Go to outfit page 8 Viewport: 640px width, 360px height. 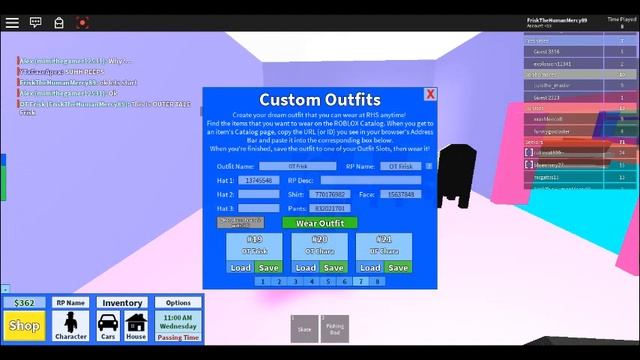pos(377,281)
